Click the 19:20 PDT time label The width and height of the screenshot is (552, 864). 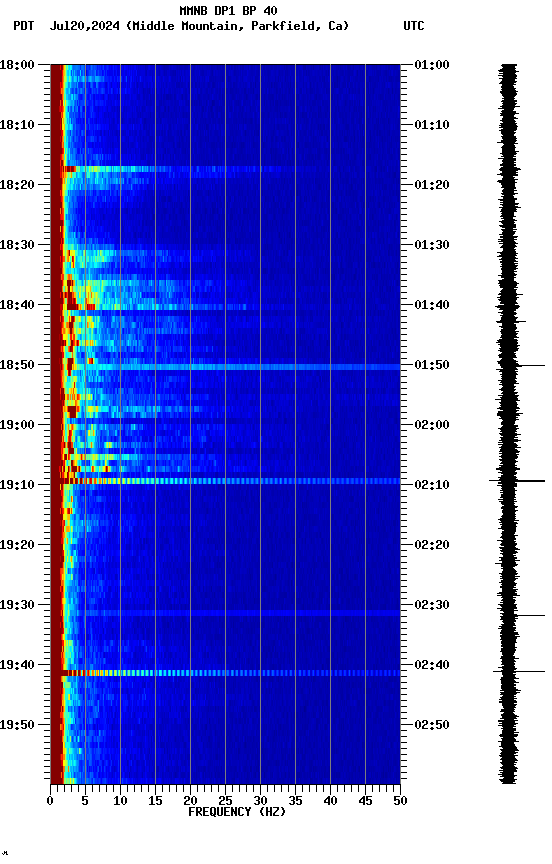click(17, 546)
